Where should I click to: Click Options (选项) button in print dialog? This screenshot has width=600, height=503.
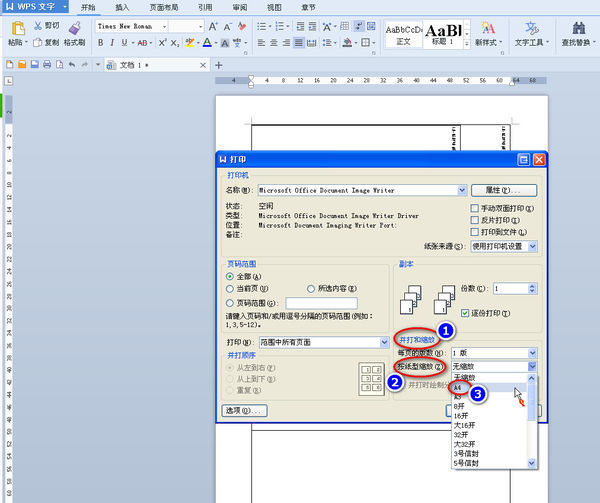(244, 410)
